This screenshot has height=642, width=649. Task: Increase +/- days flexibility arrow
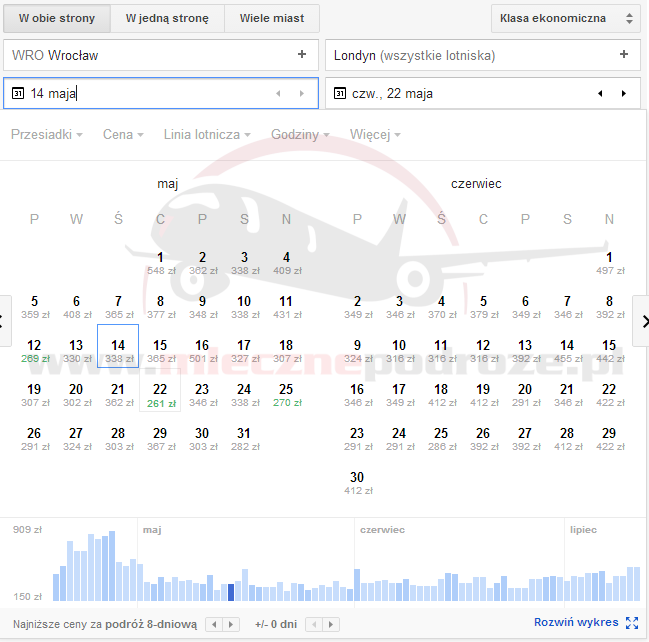[x=331, y=624]
